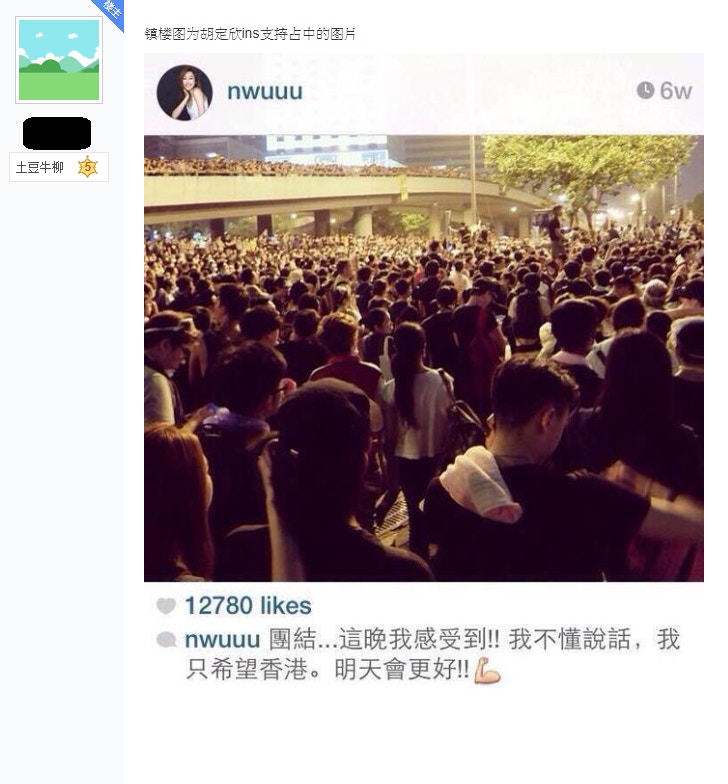
Task: Click the green tree in the photo
Action: 588,170
